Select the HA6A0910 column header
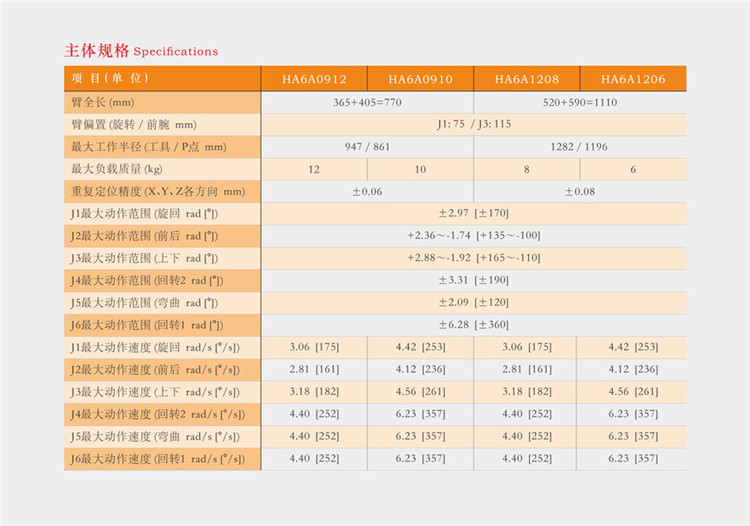The width and height of the screenshot is (750, 526). click(x=420, y=79)
